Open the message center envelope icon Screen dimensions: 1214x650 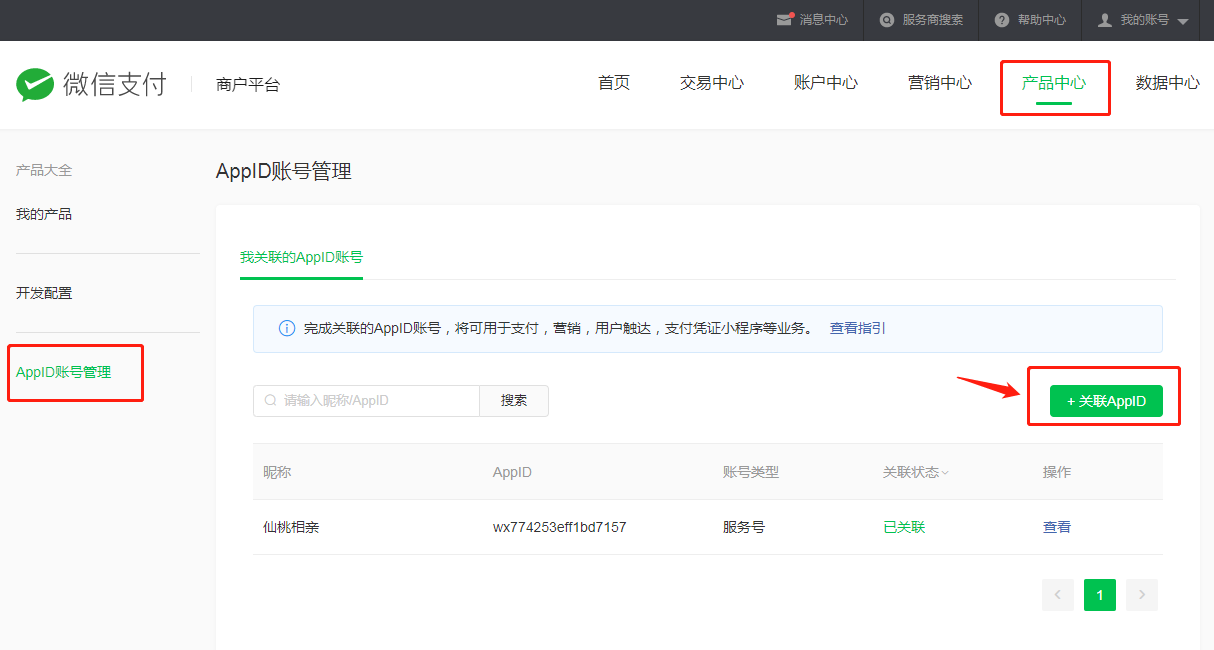[785, 20]
